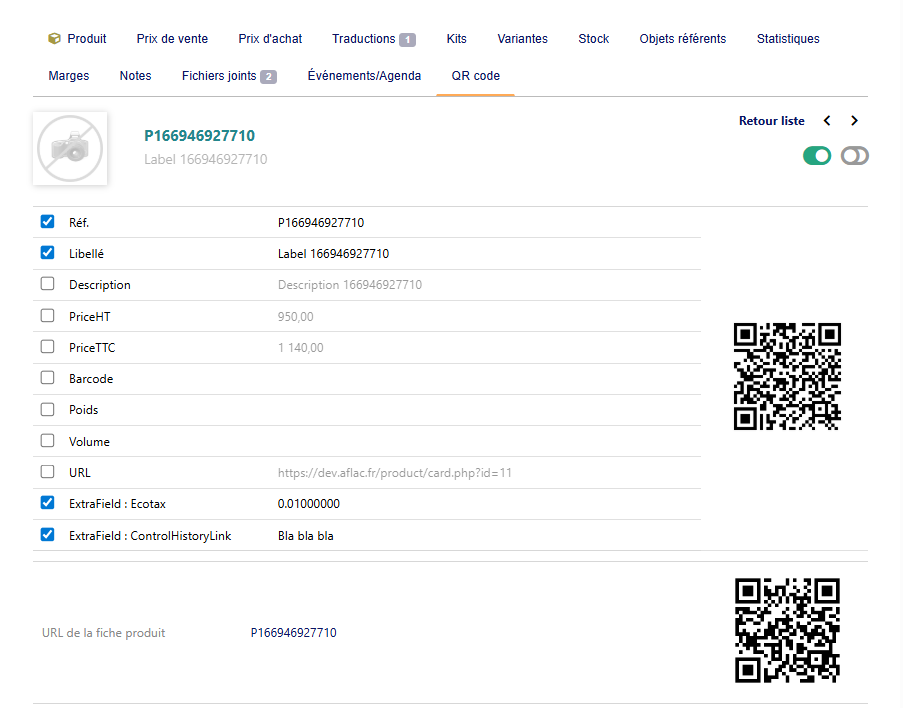Open the Prix de vente tab
The height and width of the screenshot is (708, 903).
pyautogui.click(x=172, y=39)
